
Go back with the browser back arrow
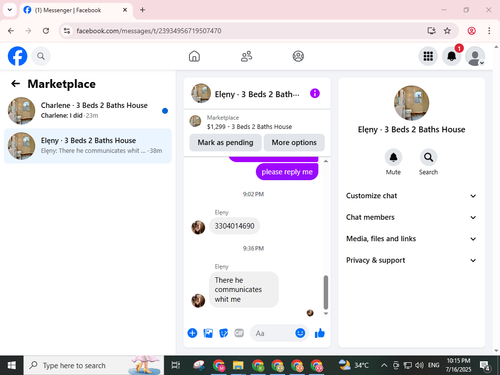[11, 31]
